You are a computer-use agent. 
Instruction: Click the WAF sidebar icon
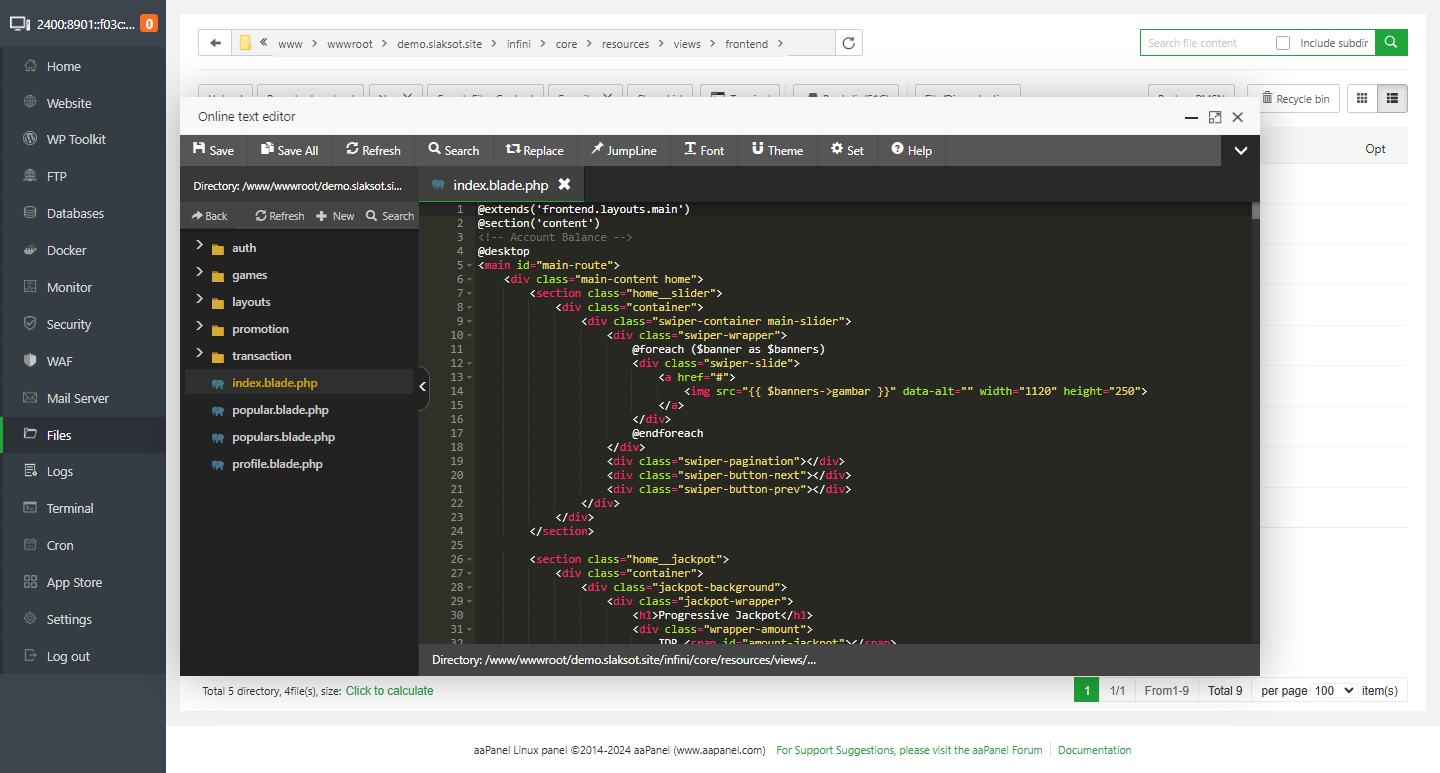(x=29, y=361)
